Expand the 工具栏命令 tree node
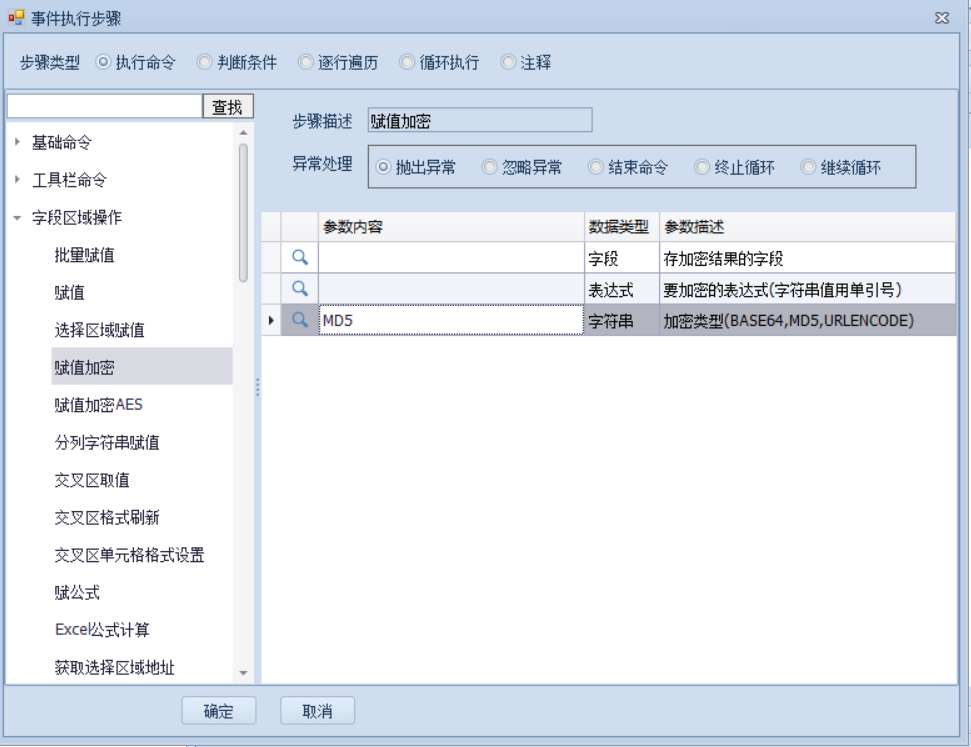Viewport: 971px width, 747px height. click(17, 180)
